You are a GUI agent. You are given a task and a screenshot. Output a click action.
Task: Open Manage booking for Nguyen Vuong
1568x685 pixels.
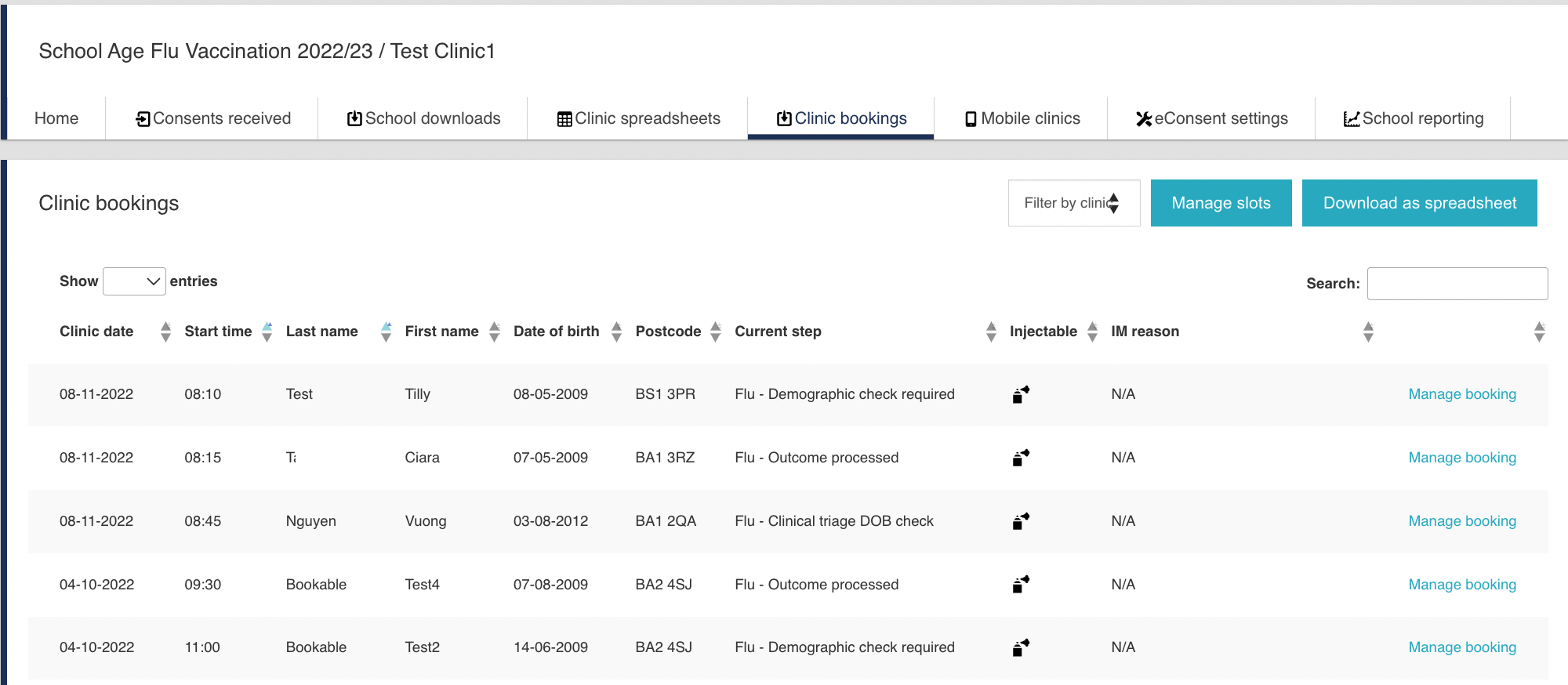1461,521
